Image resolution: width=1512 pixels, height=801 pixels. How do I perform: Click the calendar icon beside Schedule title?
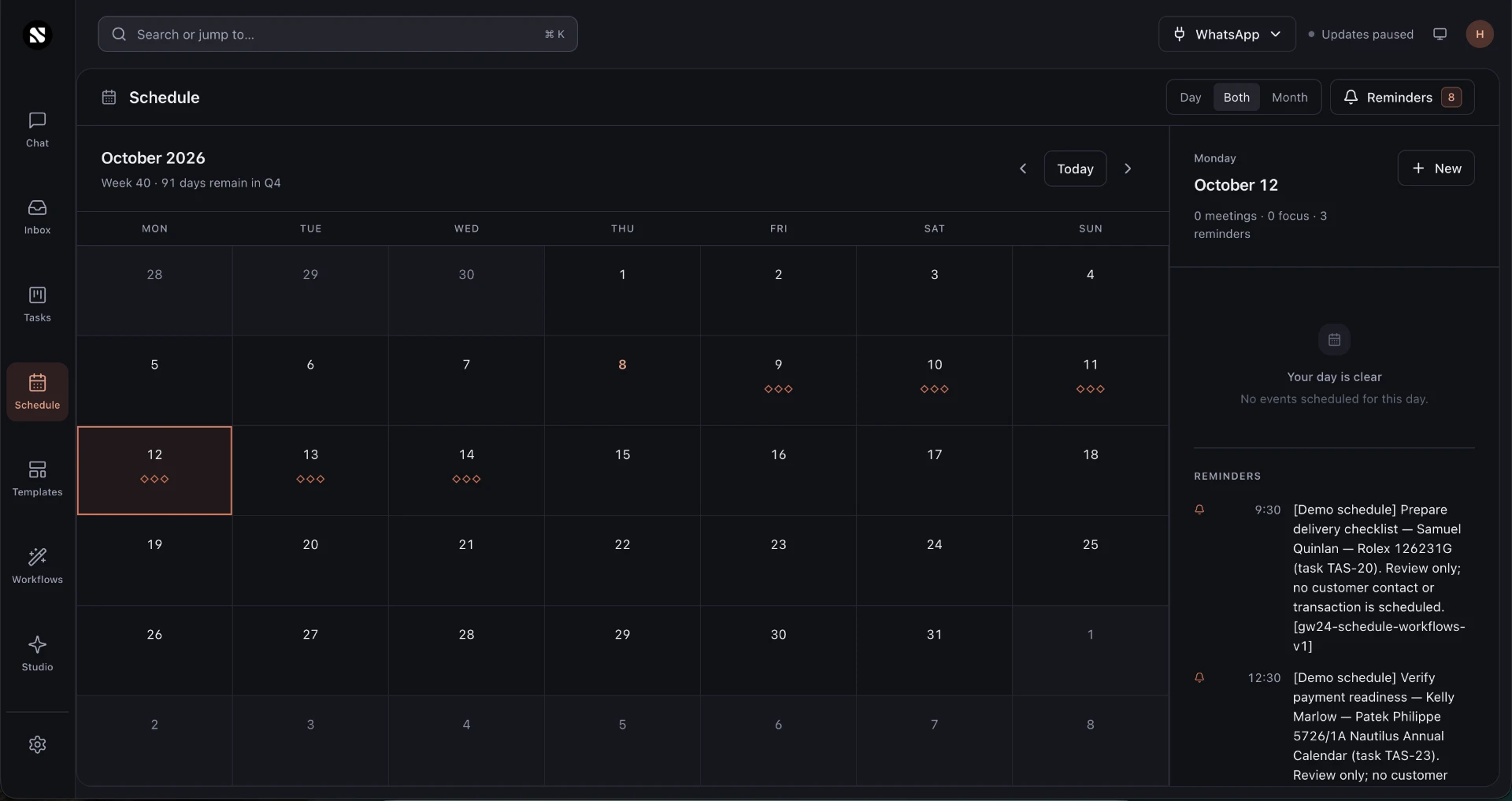tap(109, 97)
